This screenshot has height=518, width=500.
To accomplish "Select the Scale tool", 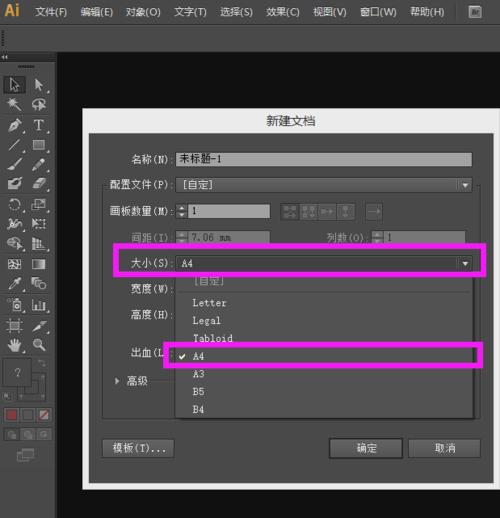I will point(39,204).
